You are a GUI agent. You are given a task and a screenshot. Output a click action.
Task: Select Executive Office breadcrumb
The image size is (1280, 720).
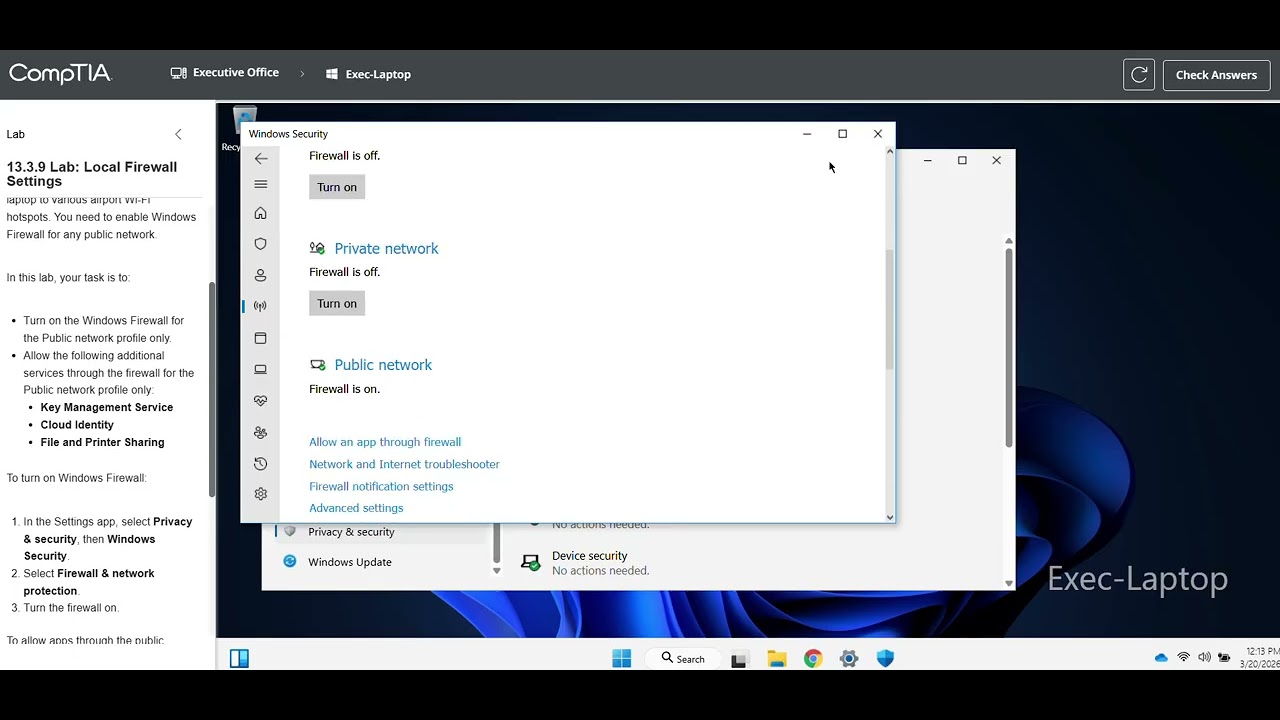(225, 73)
